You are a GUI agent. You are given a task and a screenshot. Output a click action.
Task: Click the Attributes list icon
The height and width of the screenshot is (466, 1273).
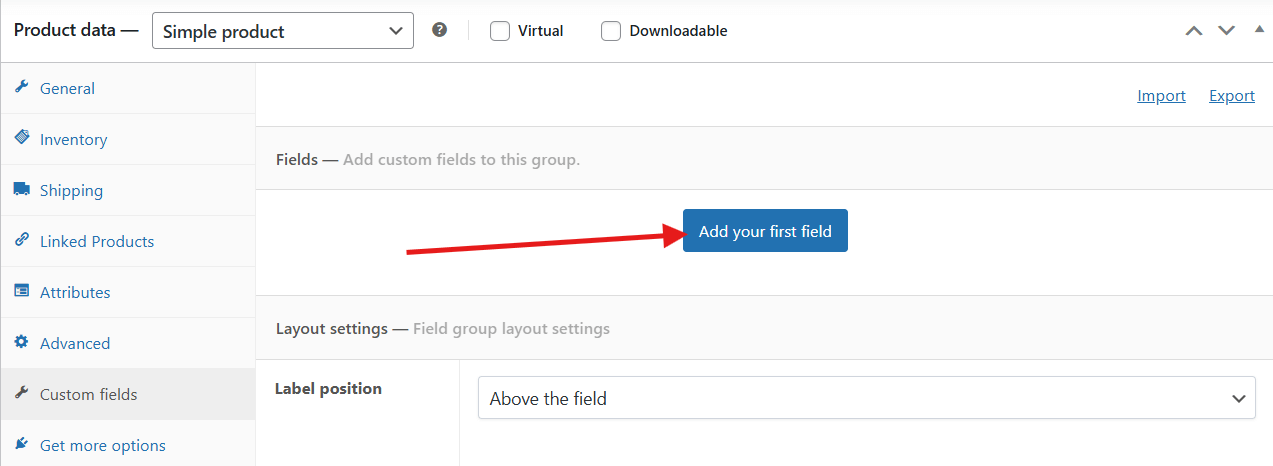[x=21, y=291]
